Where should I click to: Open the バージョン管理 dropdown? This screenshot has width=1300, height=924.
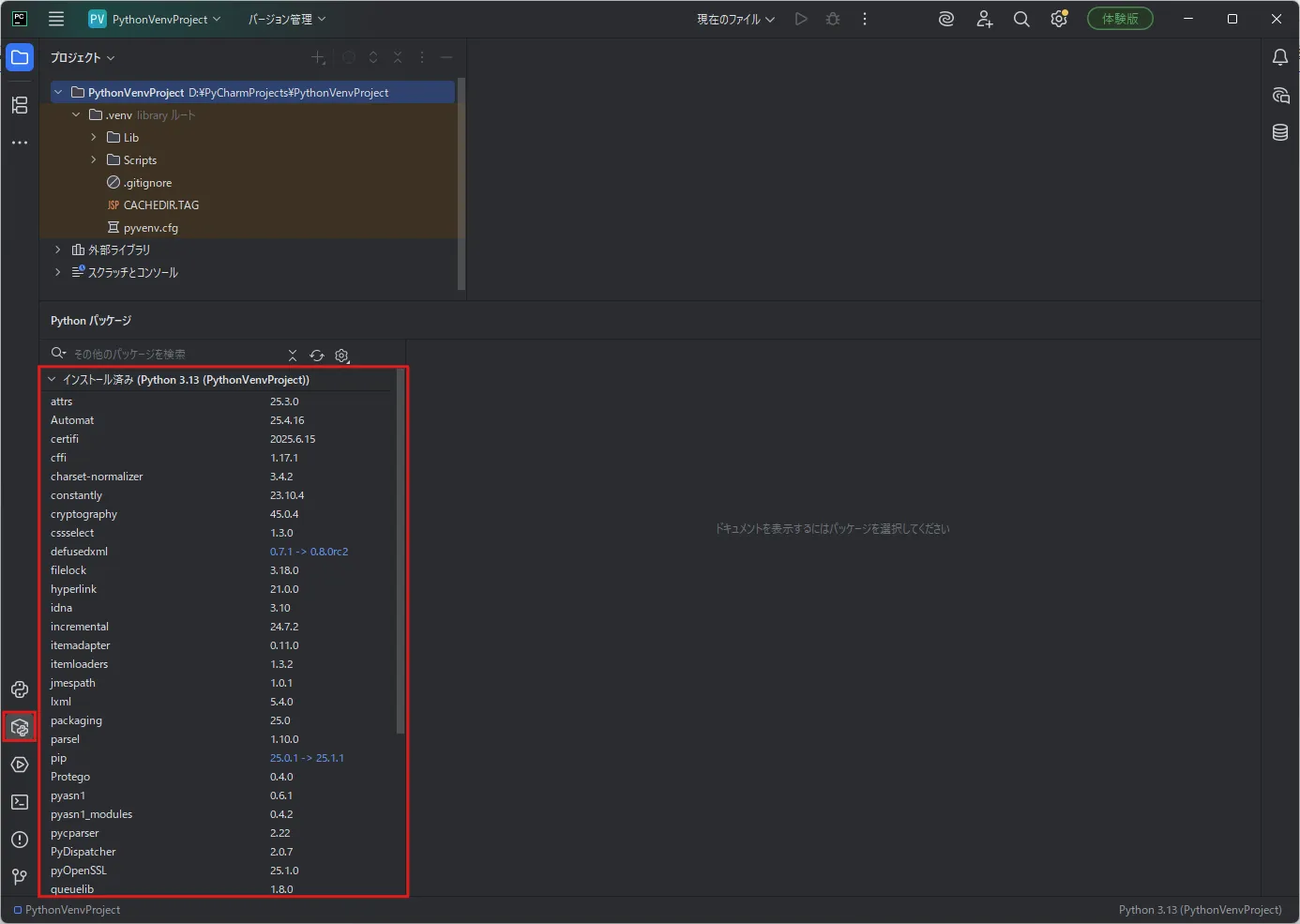click(x=287, y=19)
